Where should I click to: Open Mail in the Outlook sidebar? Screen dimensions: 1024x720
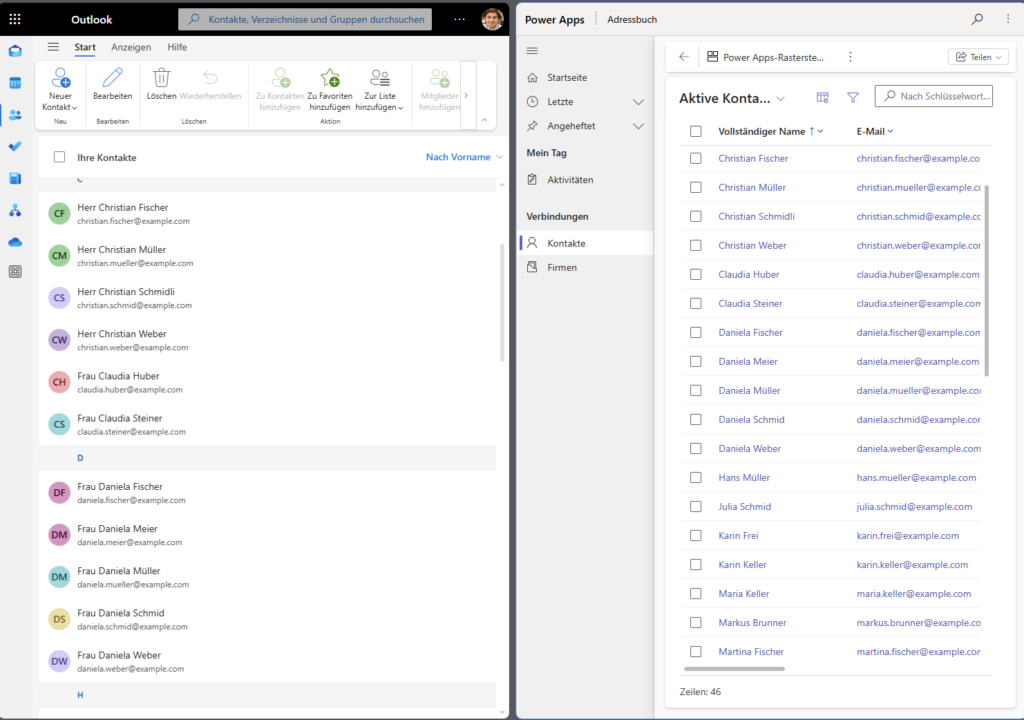point(14,50)
